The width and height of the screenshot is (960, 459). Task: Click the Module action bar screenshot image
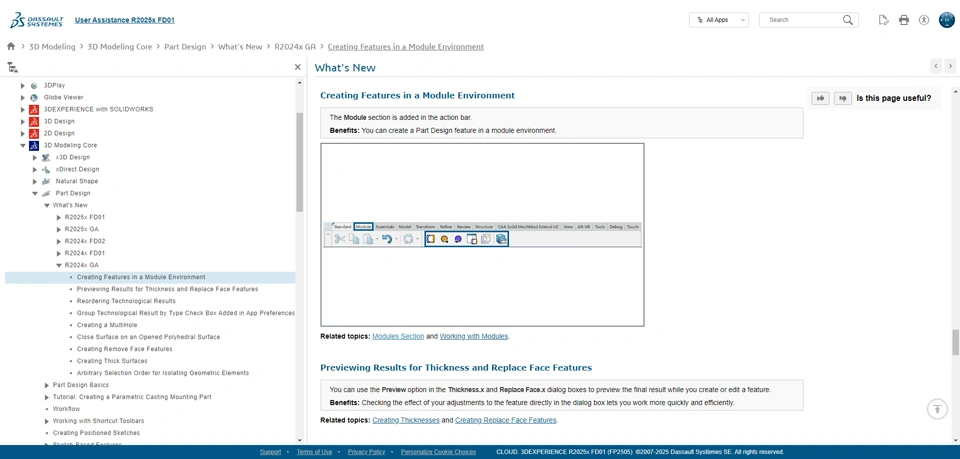pos(482,235)
